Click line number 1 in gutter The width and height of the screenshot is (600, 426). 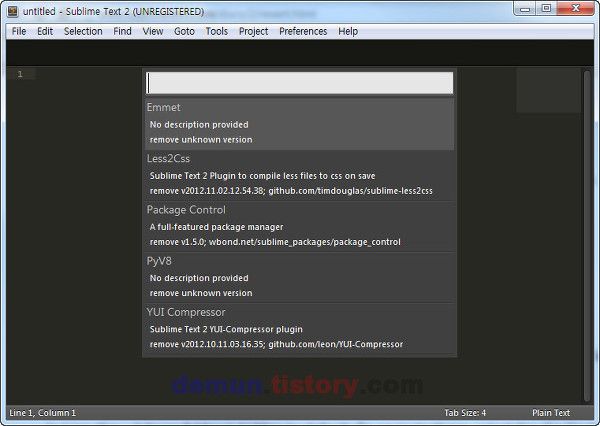click(20, 74)
